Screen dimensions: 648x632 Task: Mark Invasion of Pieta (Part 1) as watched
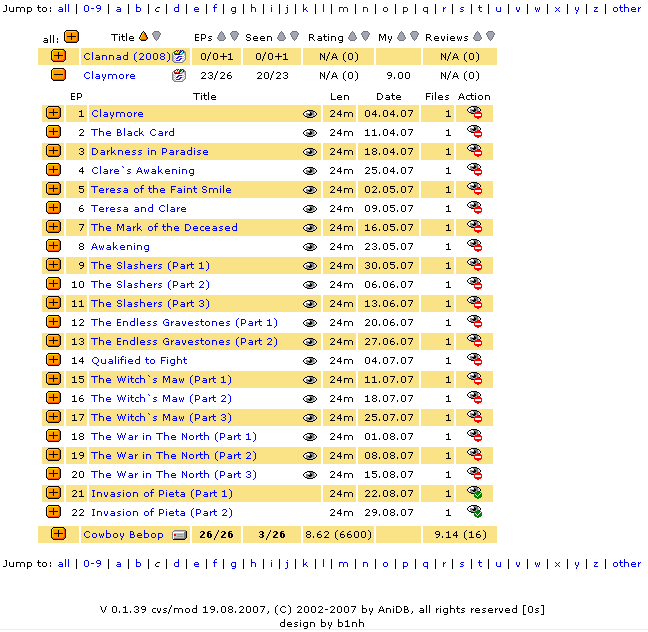point(474,493)
